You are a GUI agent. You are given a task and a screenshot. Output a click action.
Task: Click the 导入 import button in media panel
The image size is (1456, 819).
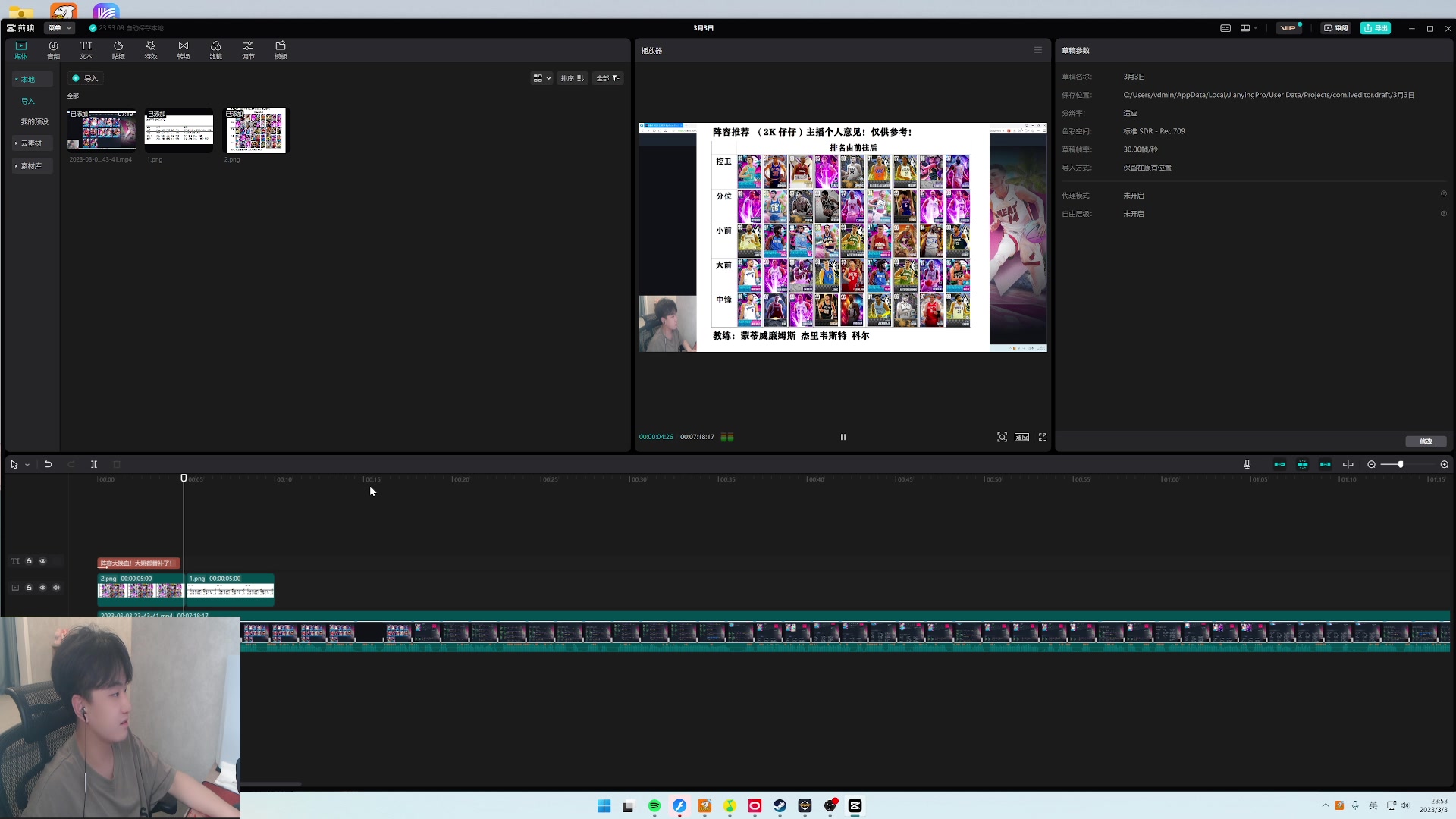[85, 78]
